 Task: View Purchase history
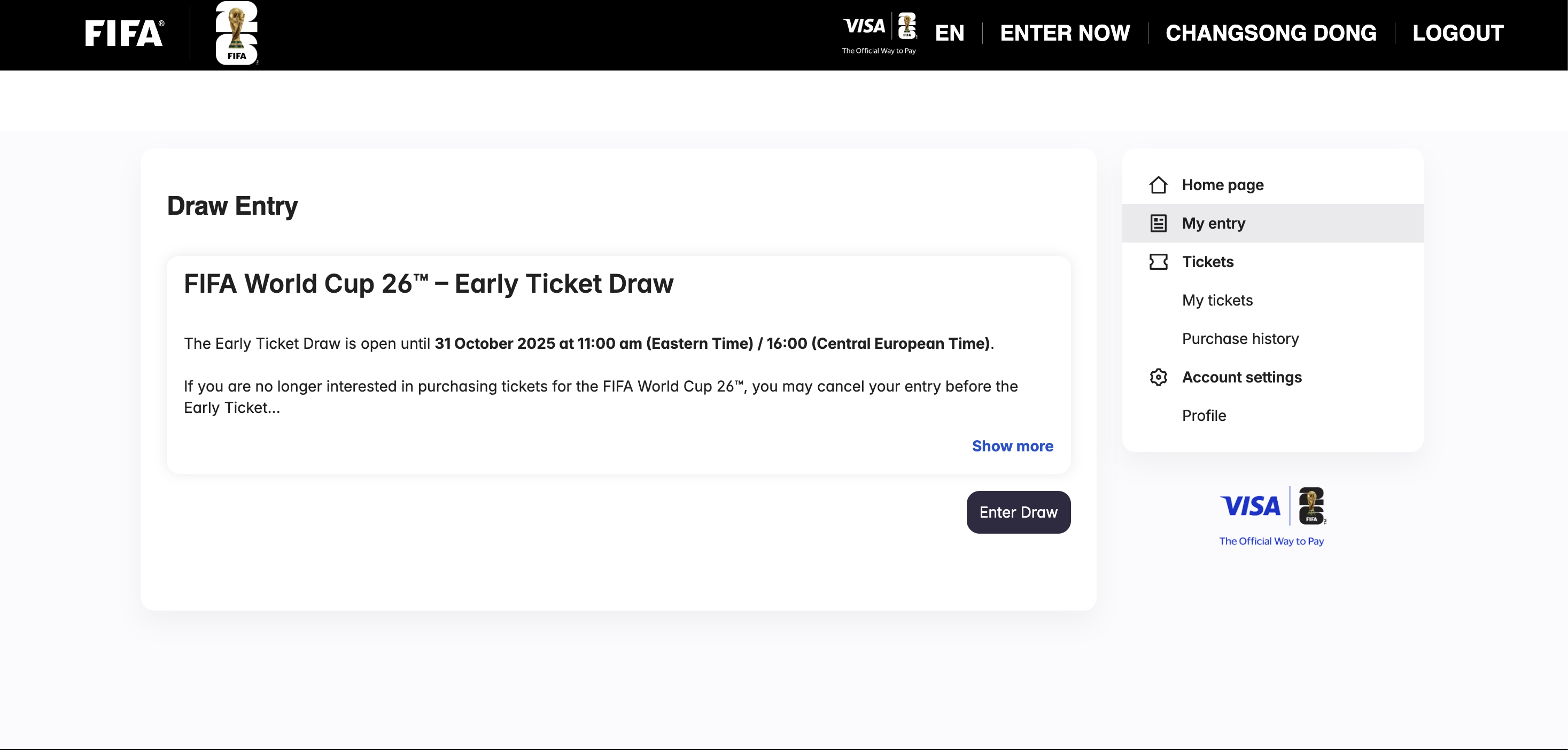click(x=1240, y=339)
